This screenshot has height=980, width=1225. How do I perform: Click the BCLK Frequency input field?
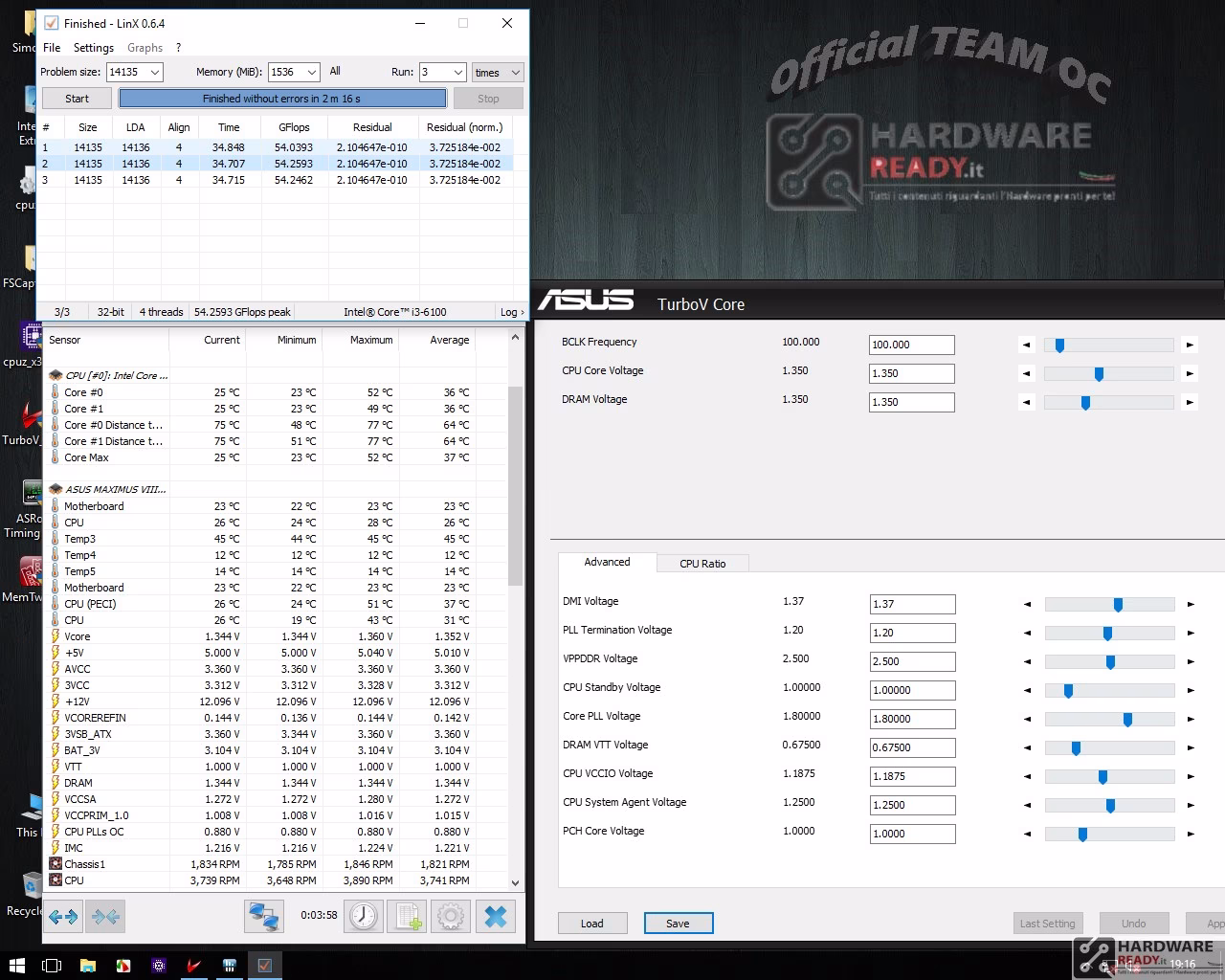(x=911, y=345)
